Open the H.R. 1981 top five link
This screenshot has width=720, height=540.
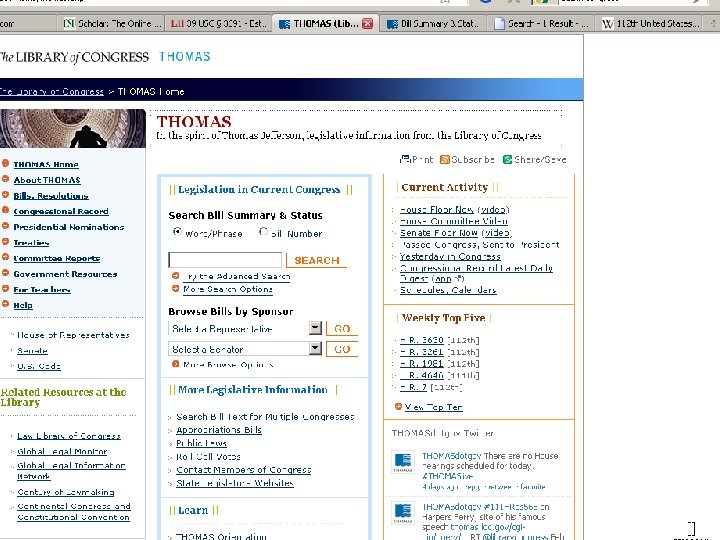coord(422,364)
